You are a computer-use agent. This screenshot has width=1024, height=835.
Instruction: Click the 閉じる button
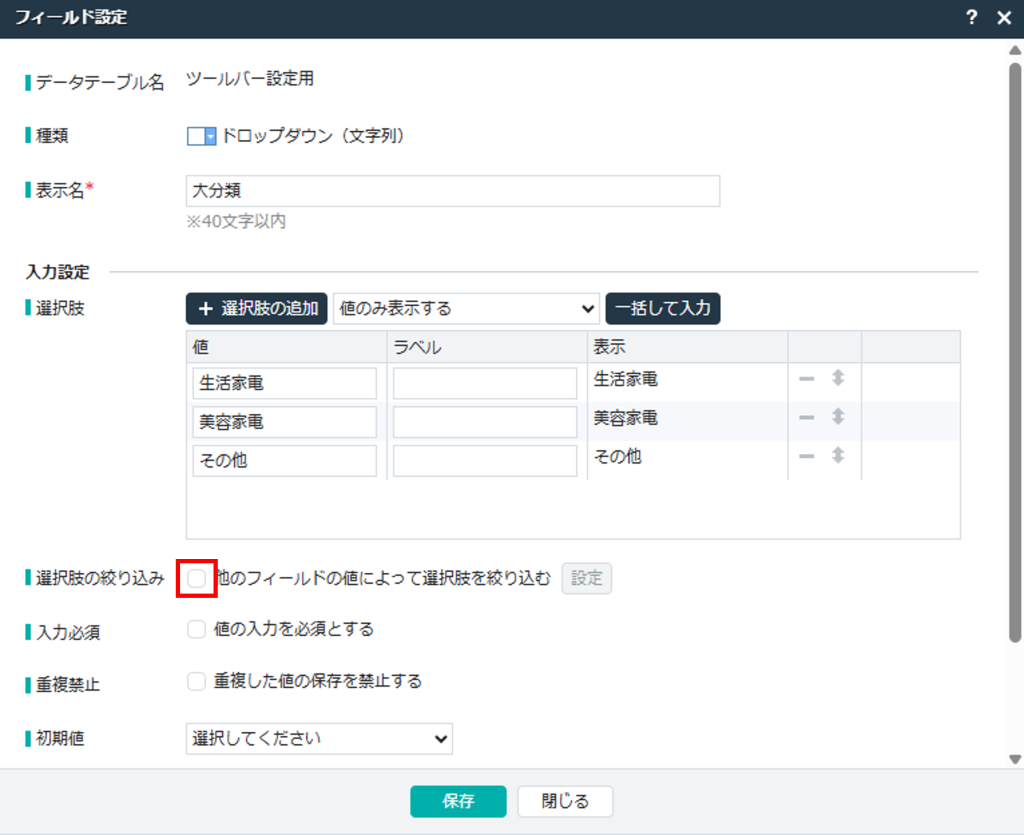[565, 801]
